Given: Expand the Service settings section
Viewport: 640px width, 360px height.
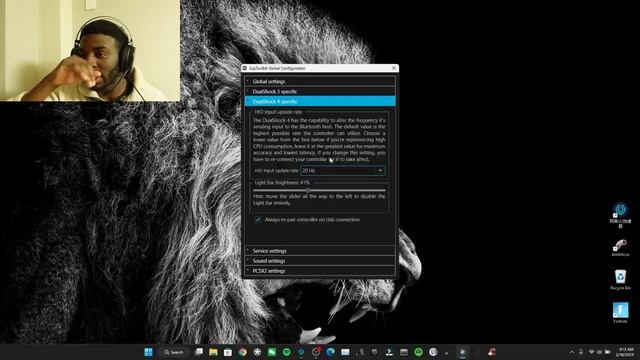Looking at the screenshot, I should (x=320, y=251).
